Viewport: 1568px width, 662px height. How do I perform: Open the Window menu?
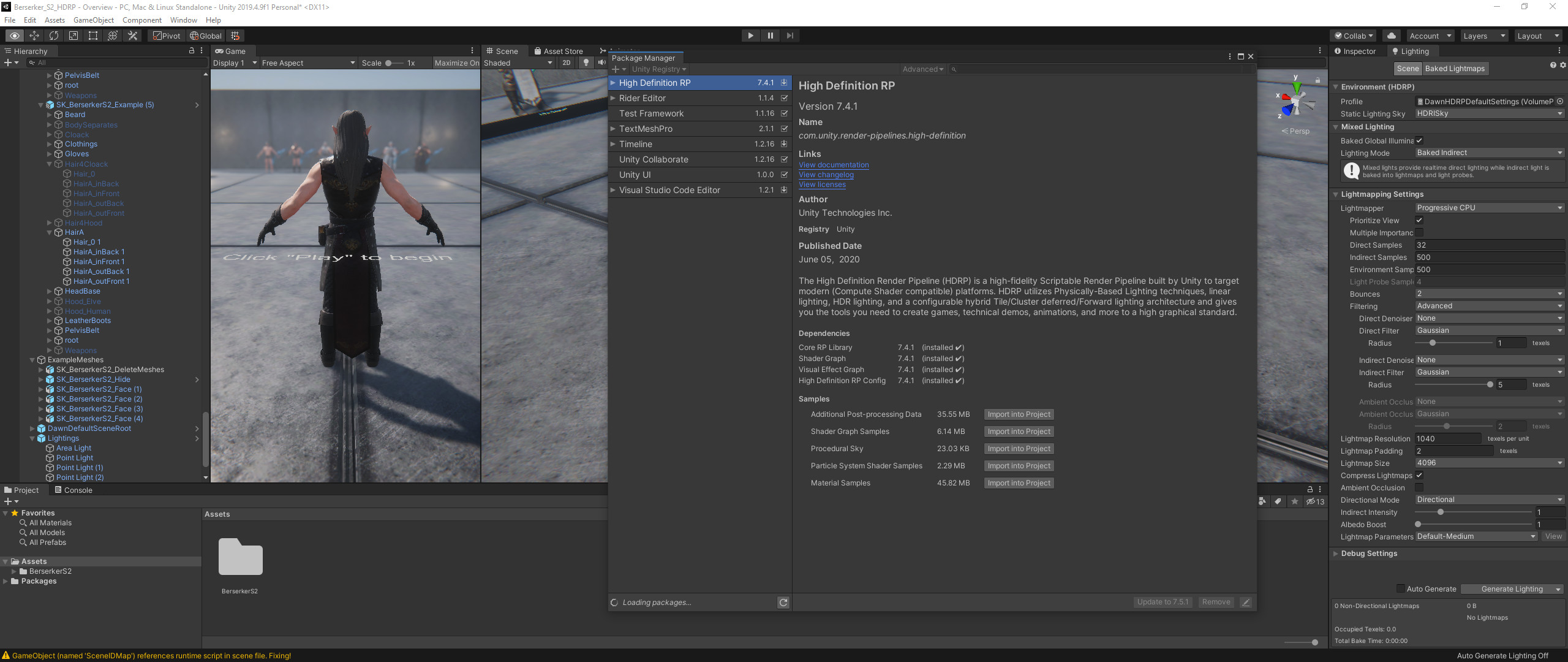(184, 20)
